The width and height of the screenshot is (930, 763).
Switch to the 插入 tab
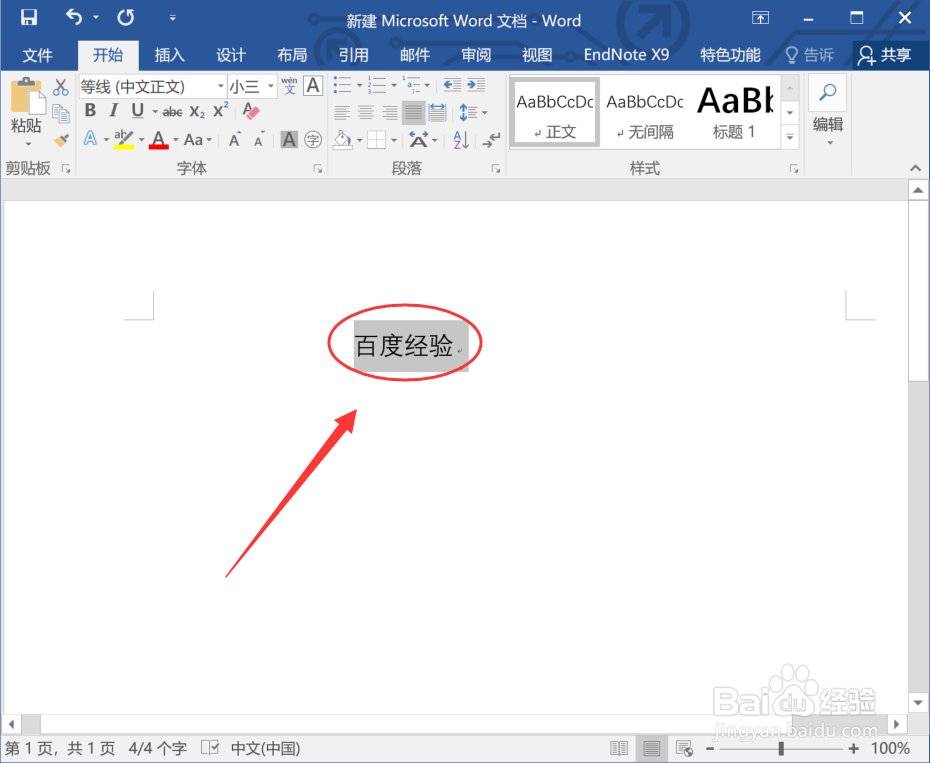(x=170, y=55)
